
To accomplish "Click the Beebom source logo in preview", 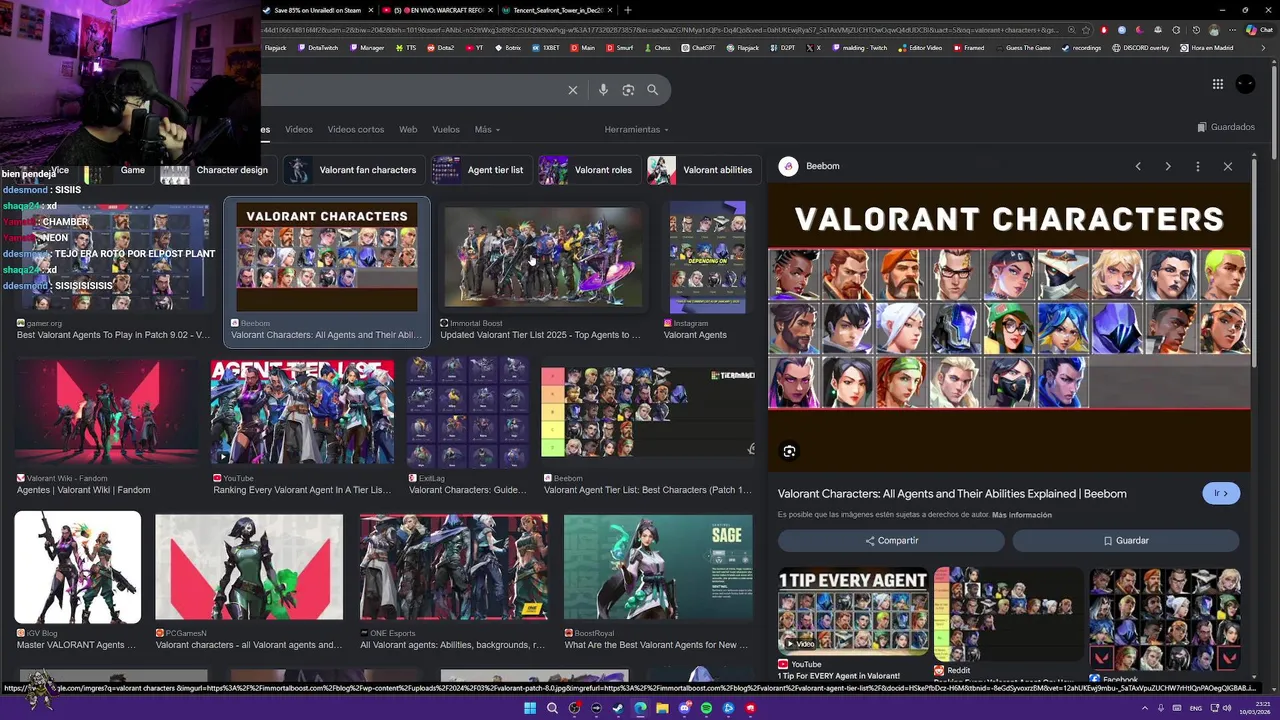I will [788, 166].
